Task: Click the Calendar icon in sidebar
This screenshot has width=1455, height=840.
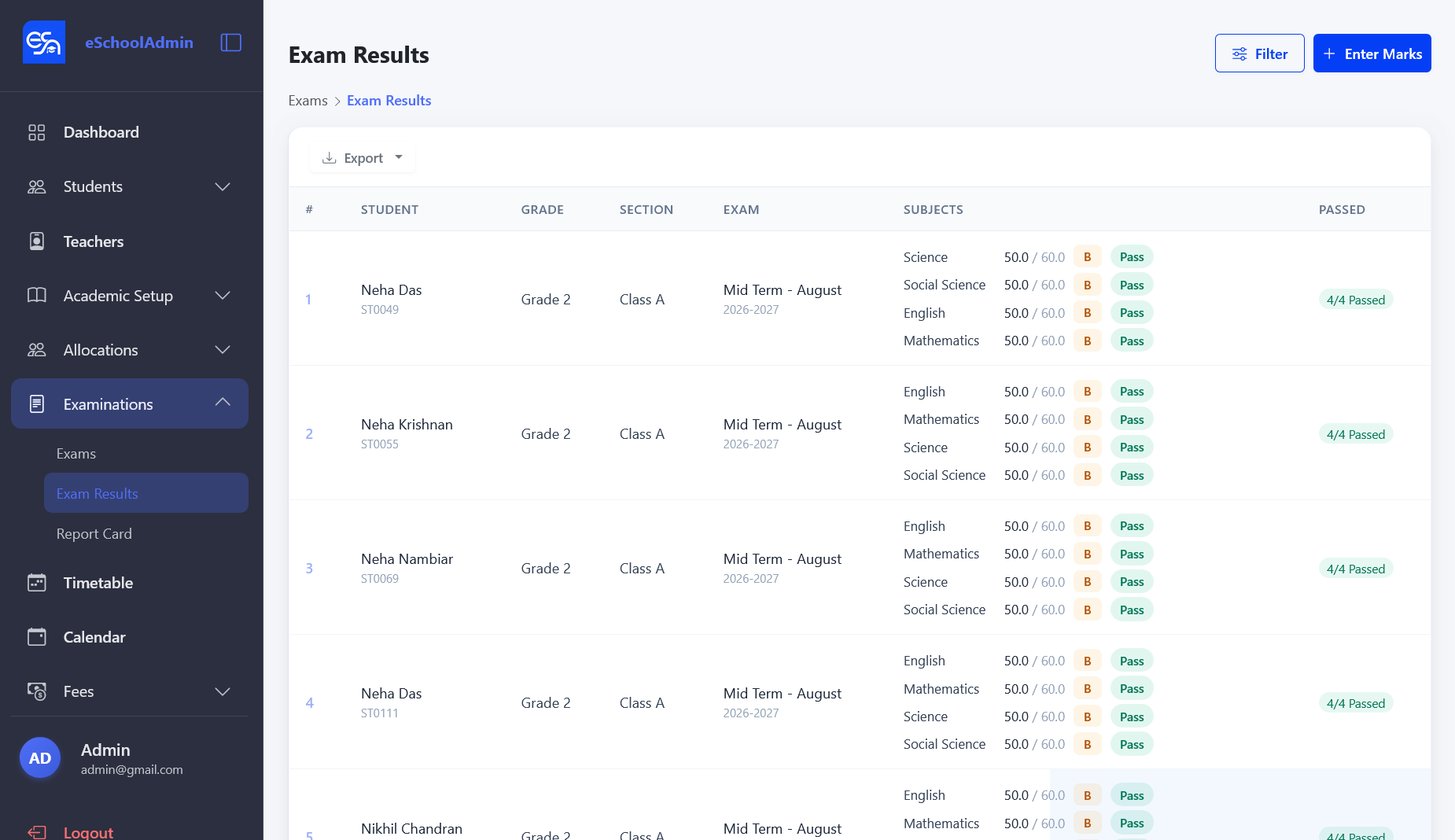Action: tap(37, 637)
